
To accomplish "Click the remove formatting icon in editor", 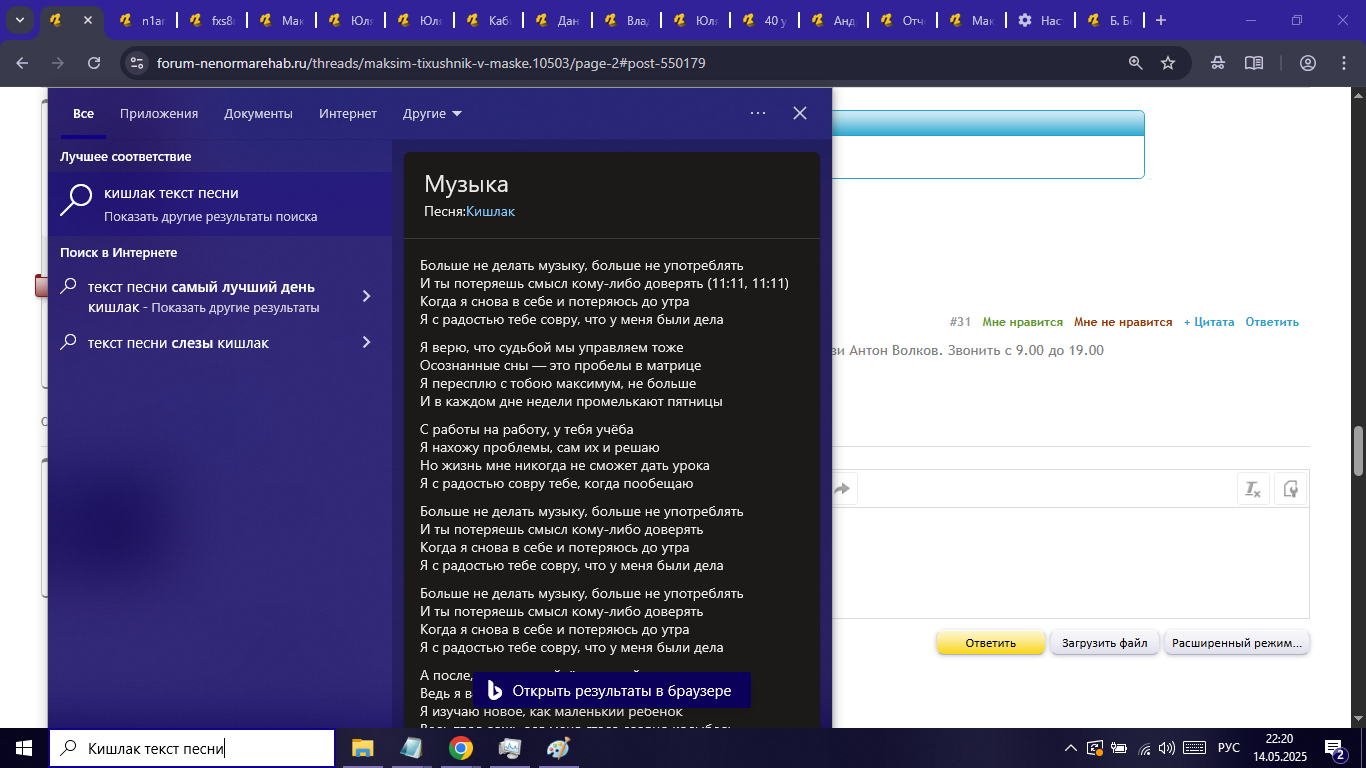I will [1252, 489].
